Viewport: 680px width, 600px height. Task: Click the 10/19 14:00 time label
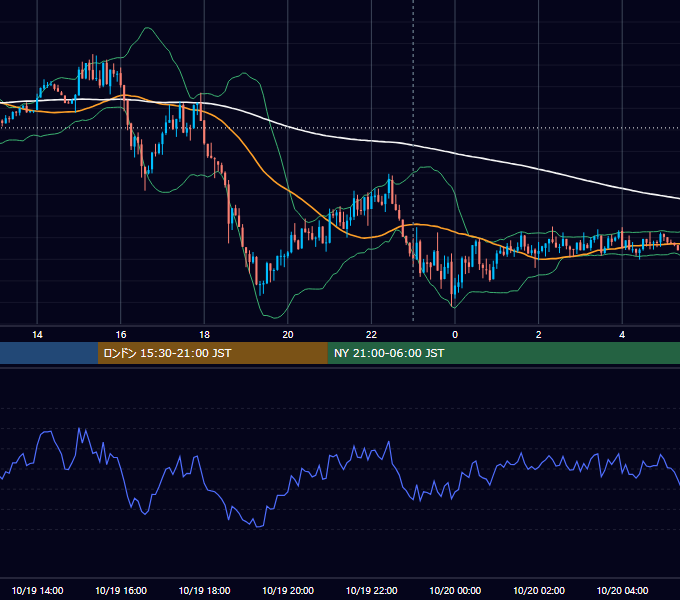point(37,590)
